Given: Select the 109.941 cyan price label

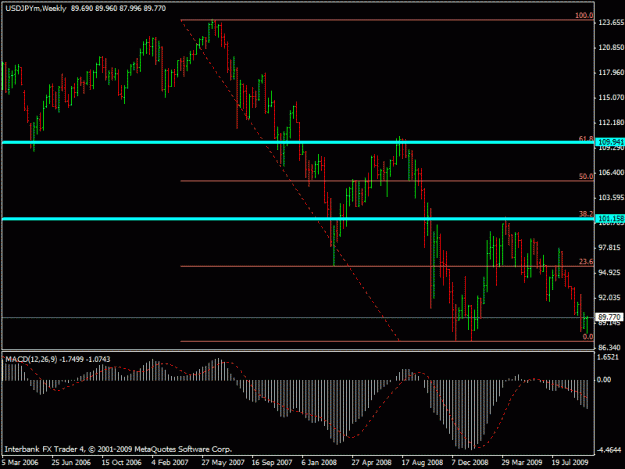Looking at the screenshot, I should (x=611, y=142).
